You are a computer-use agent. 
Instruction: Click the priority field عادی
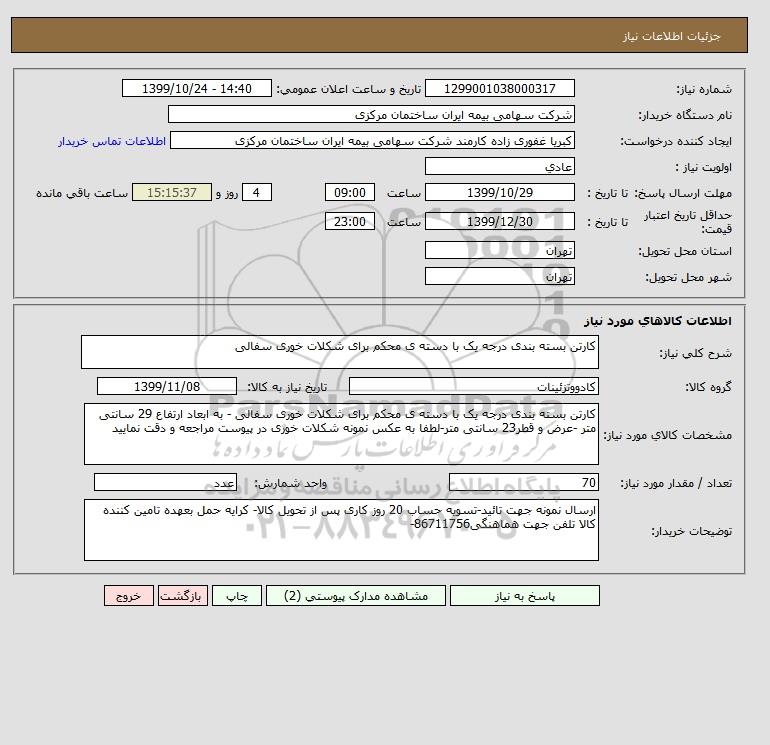click(499, 166)
